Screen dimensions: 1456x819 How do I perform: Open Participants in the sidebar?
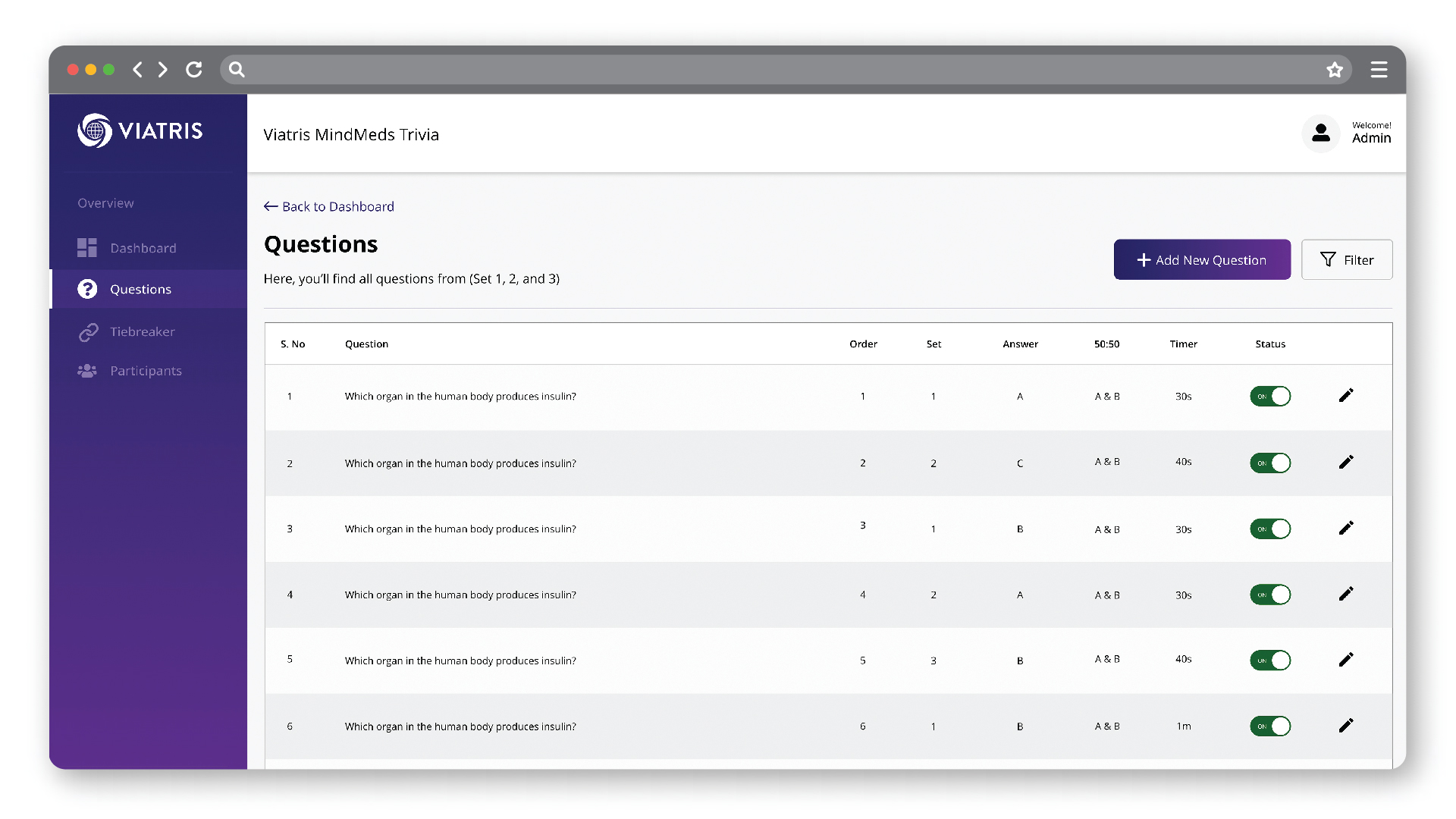146,371
